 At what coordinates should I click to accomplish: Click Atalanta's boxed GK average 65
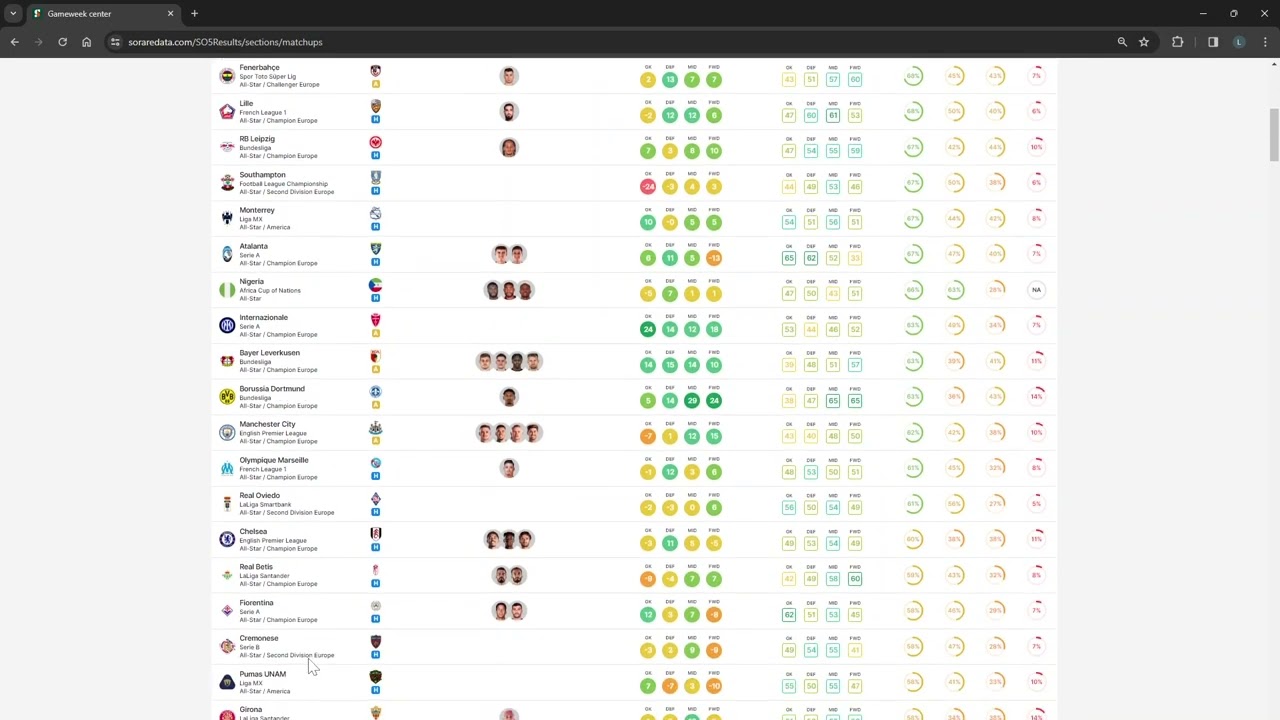(x=789, y=258)
